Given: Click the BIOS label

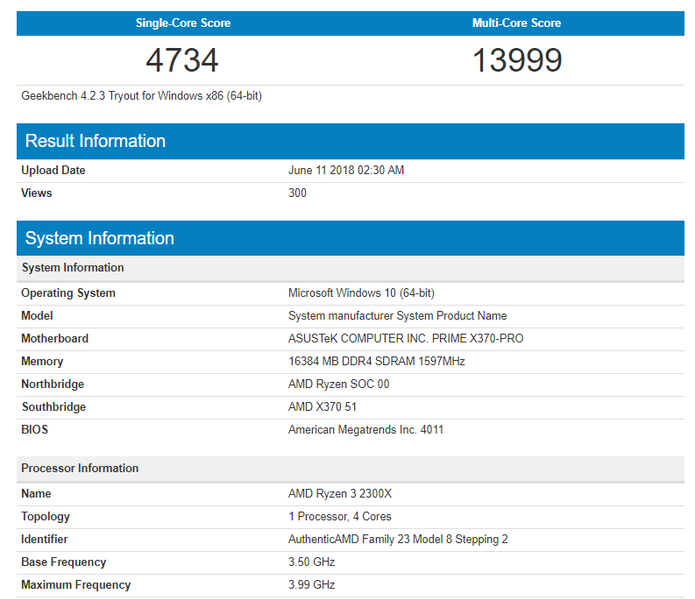Looking at the screenshot, I should click(35, 430).
